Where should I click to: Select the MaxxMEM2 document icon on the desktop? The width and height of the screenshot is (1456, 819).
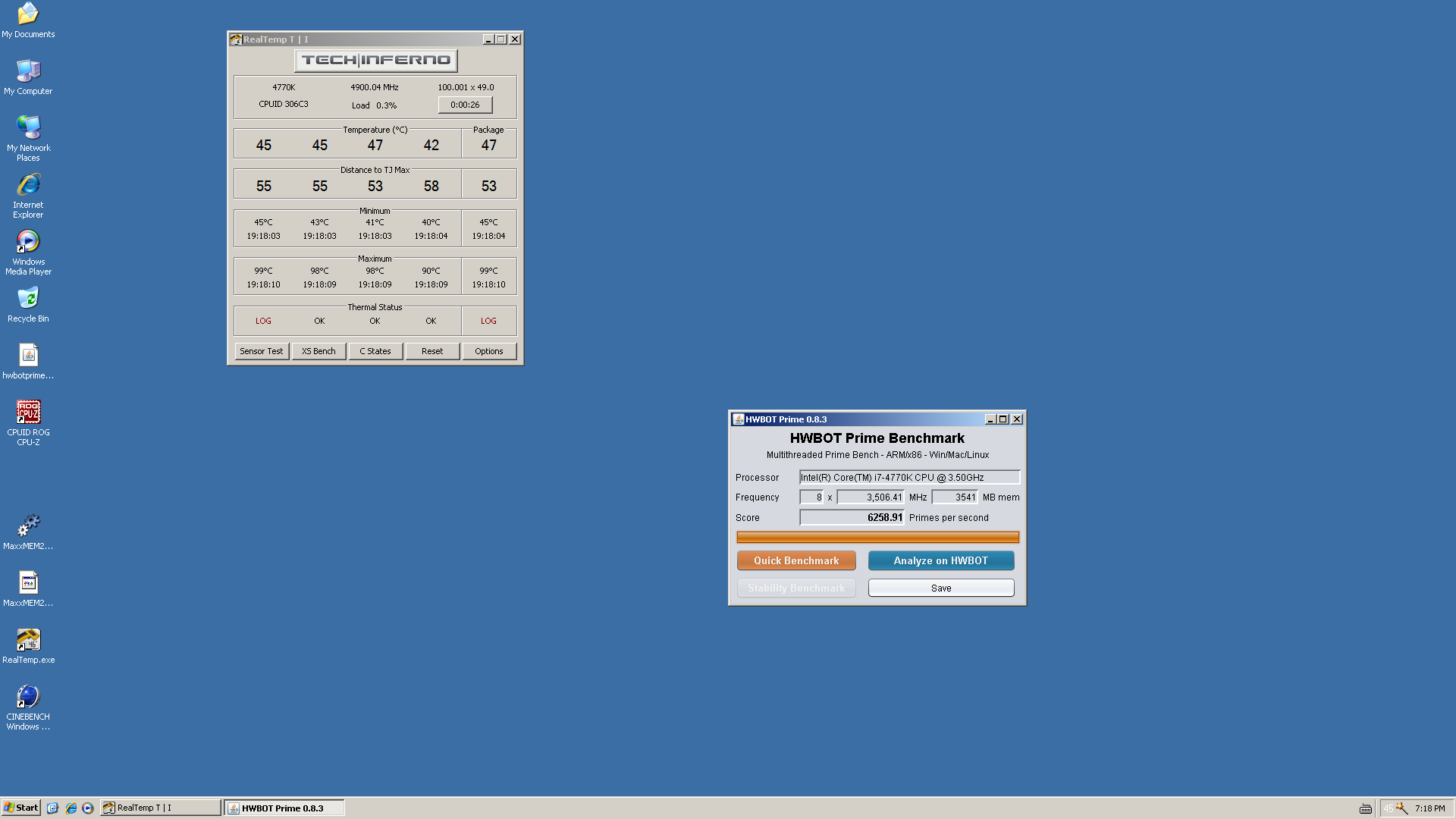[x=28, y=588]
